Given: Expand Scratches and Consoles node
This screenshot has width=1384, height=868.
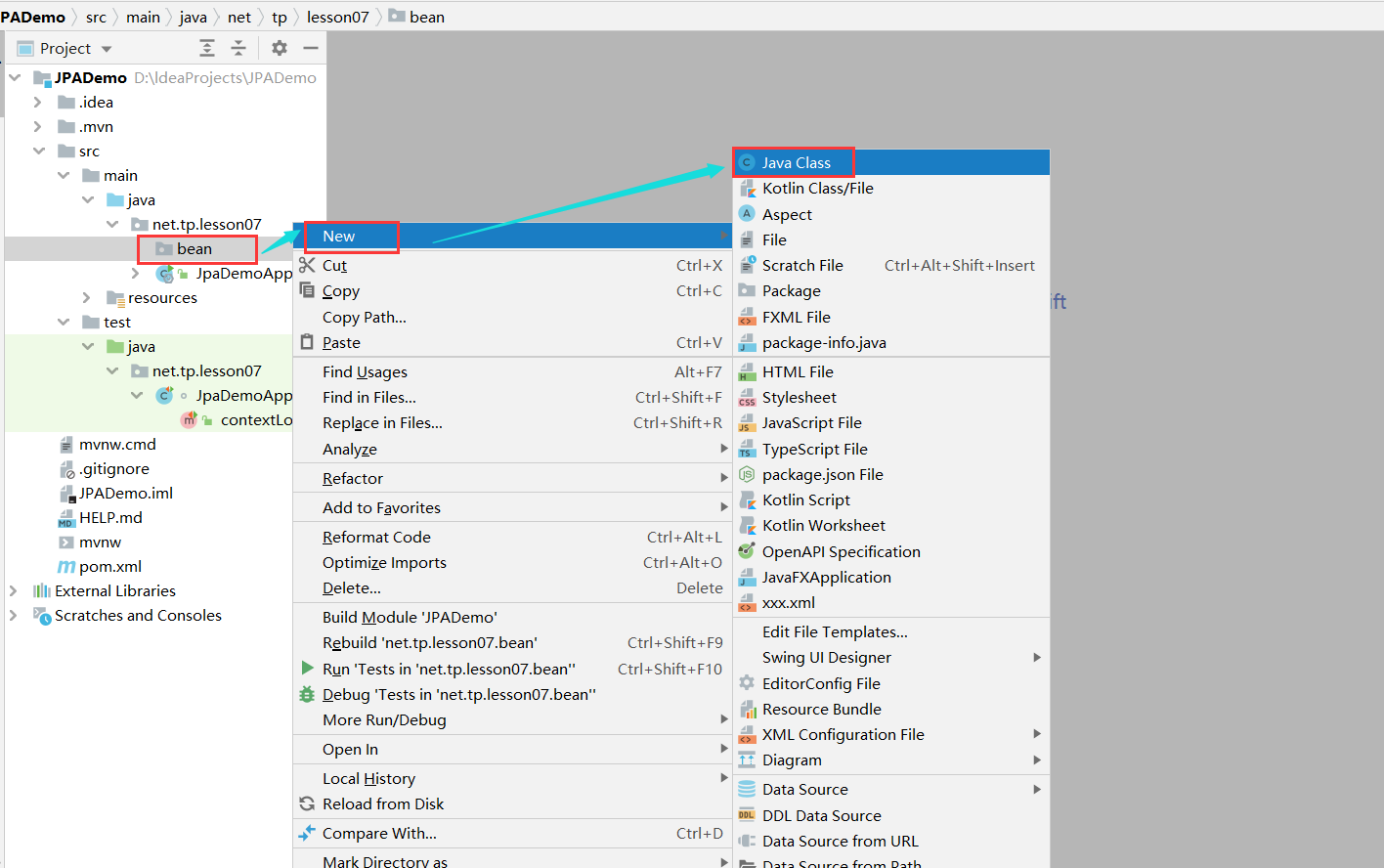Looking at the screenshot, I should point(13,615).
